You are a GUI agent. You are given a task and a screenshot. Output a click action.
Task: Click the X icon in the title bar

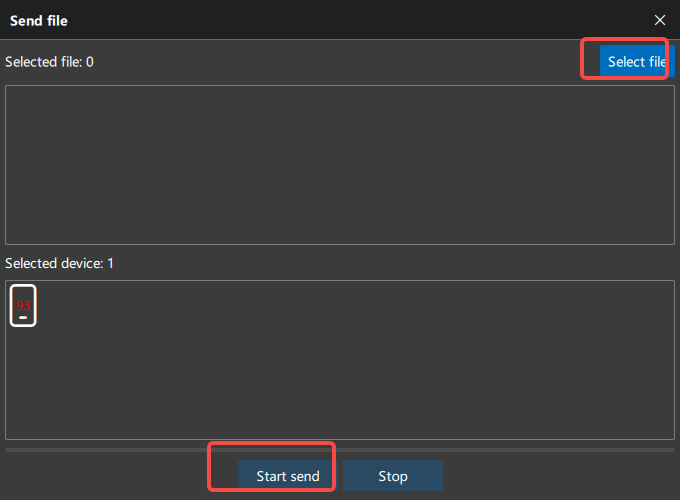[x=660, y=20]
